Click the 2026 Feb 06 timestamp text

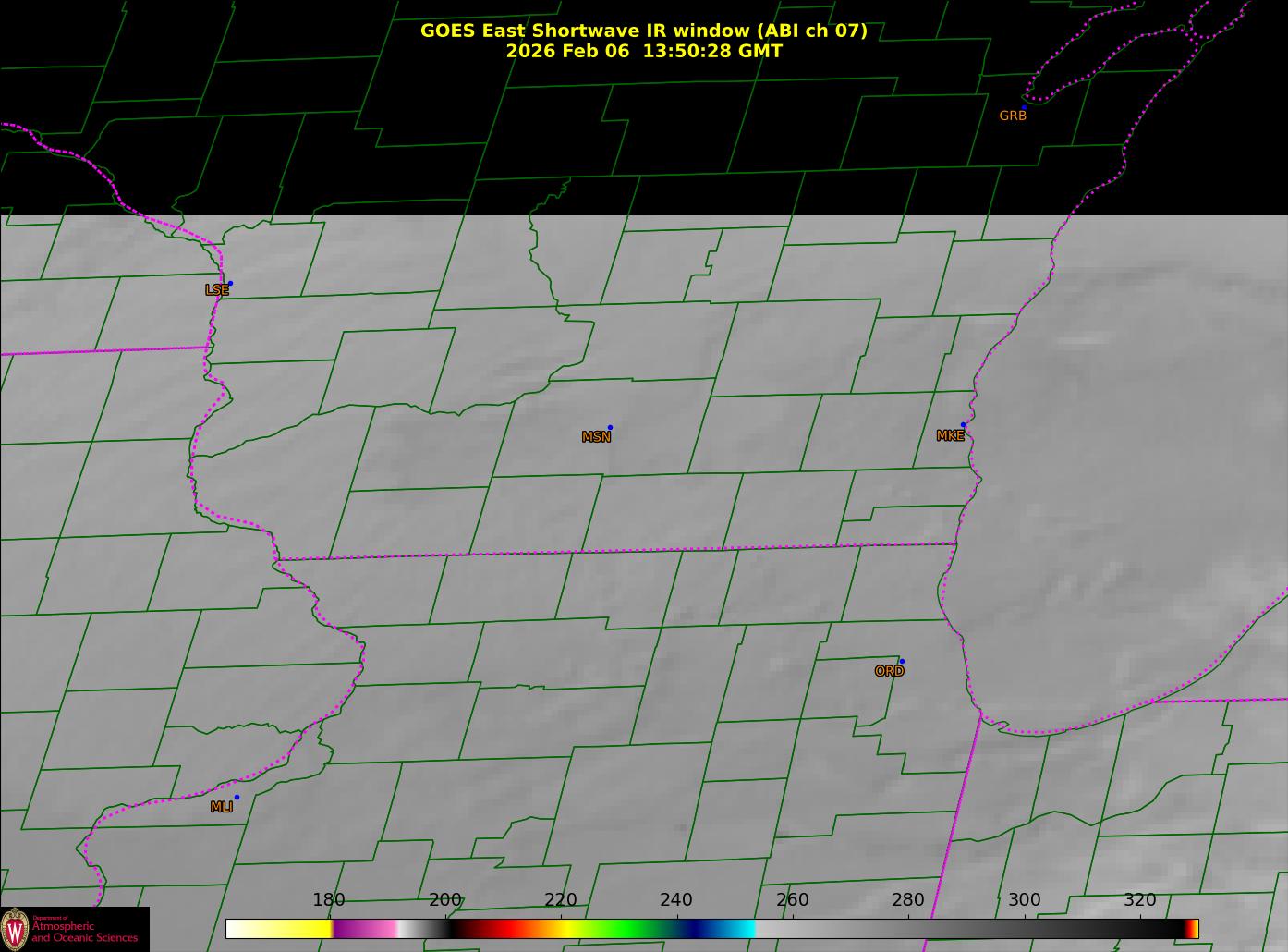pos(644,52)
